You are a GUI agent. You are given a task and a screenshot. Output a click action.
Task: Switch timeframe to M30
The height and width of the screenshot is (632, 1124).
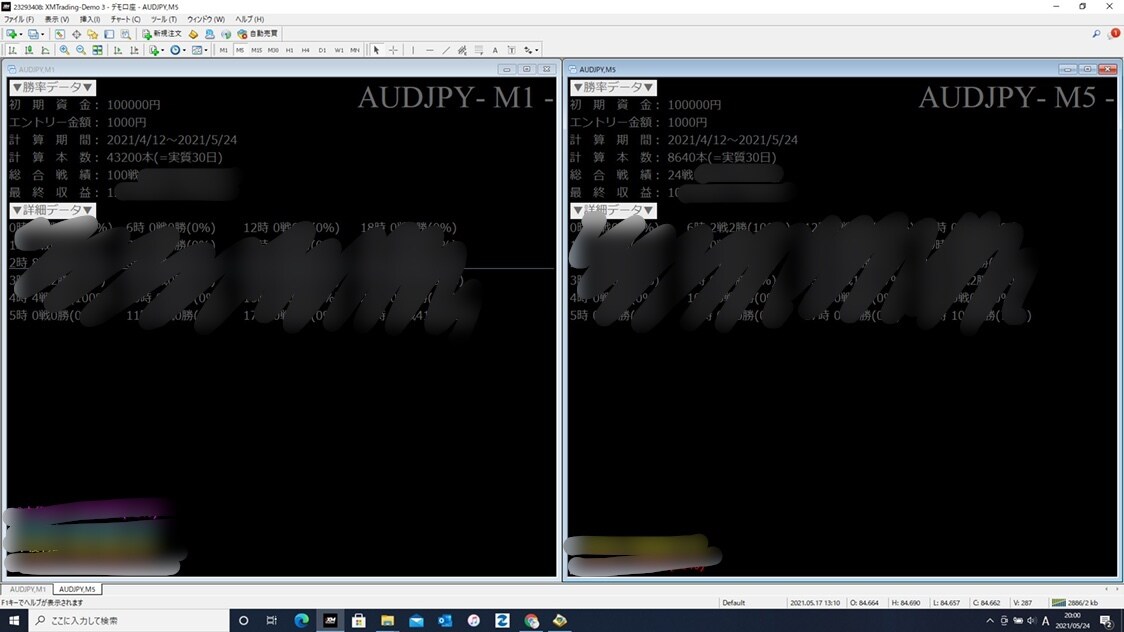(x=273, y=50)
